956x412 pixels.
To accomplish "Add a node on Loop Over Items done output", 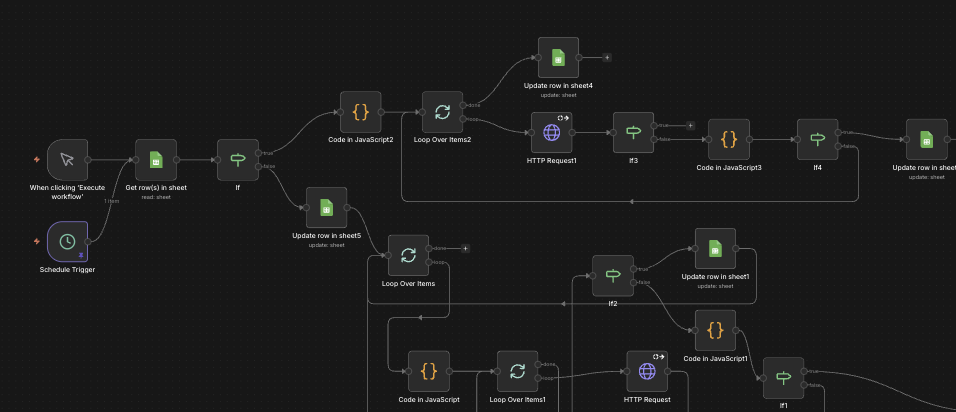I will pos(465,249).
